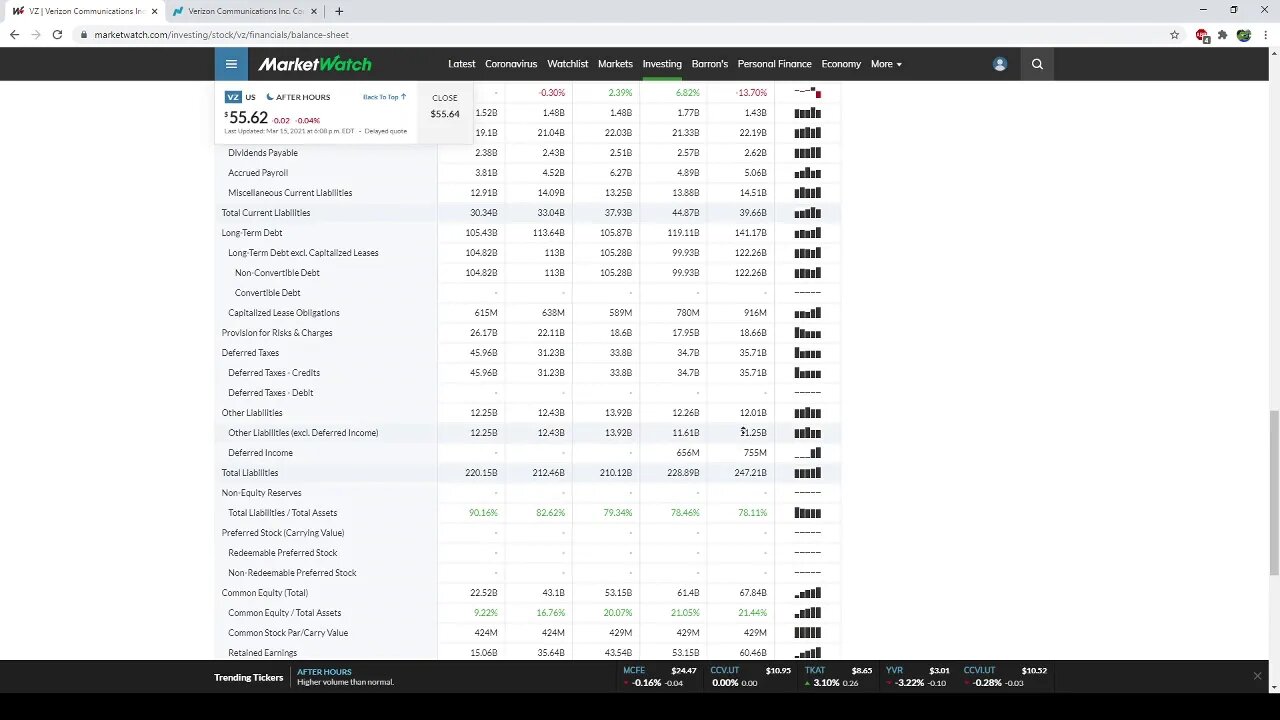Open the Coronavirus nav item
The width and height of the screenshot is (1280, 720).
coord(511,64)
